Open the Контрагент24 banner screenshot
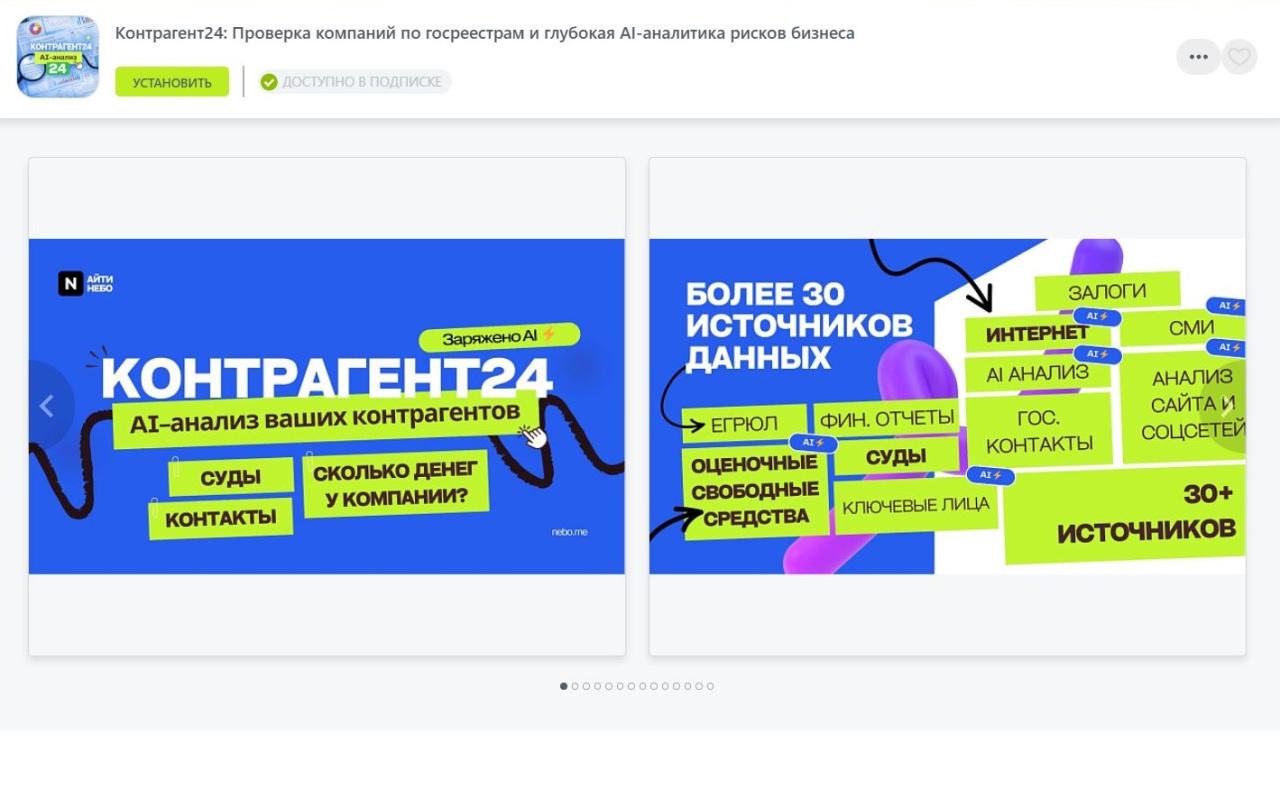This screenshot has width=1280, height=789. (327, 406)
